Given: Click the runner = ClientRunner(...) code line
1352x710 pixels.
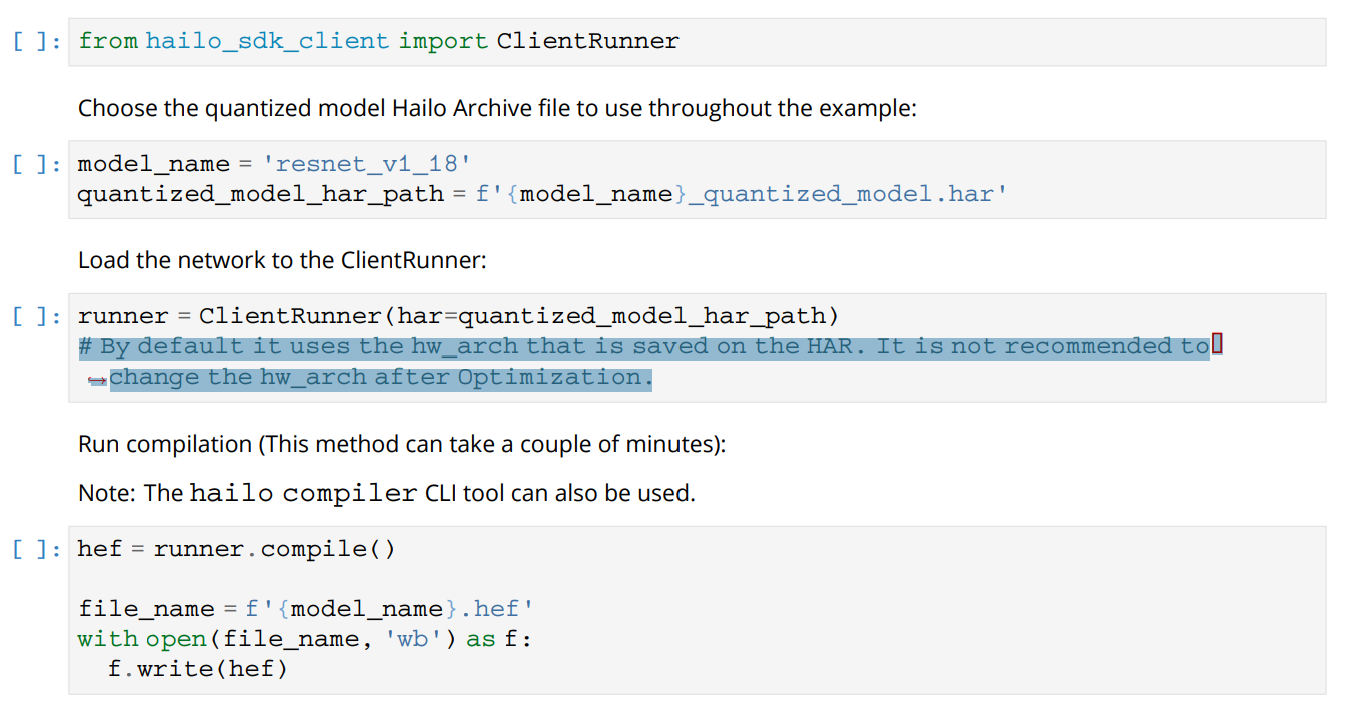Looking at the screenshot, I should [458, 317].
